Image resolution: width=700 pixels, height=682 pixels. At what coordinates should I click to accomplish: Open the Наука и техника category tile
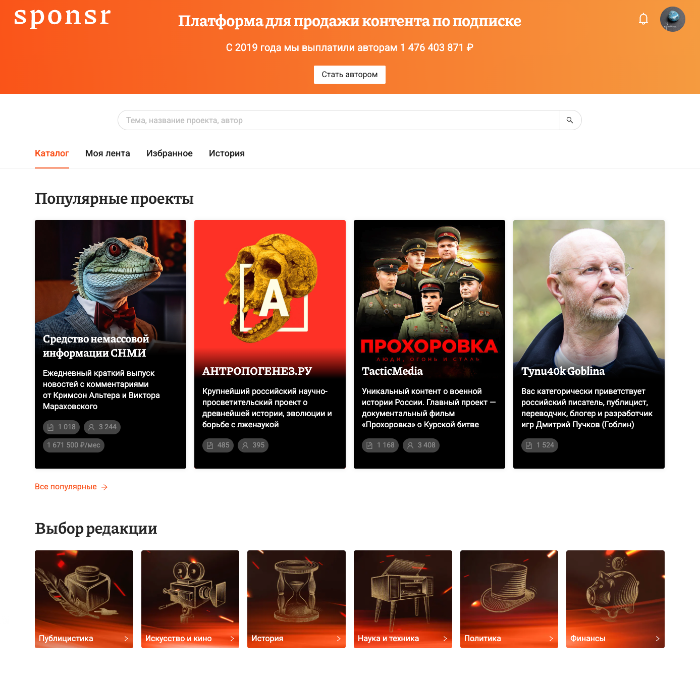click(403, 599)
